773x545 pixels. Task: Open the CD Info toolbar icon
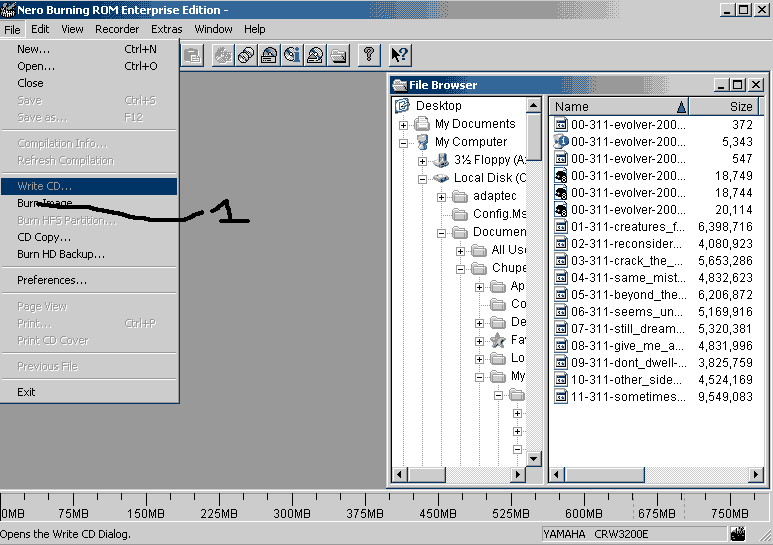pyautogui.click(x=292, y=55)
